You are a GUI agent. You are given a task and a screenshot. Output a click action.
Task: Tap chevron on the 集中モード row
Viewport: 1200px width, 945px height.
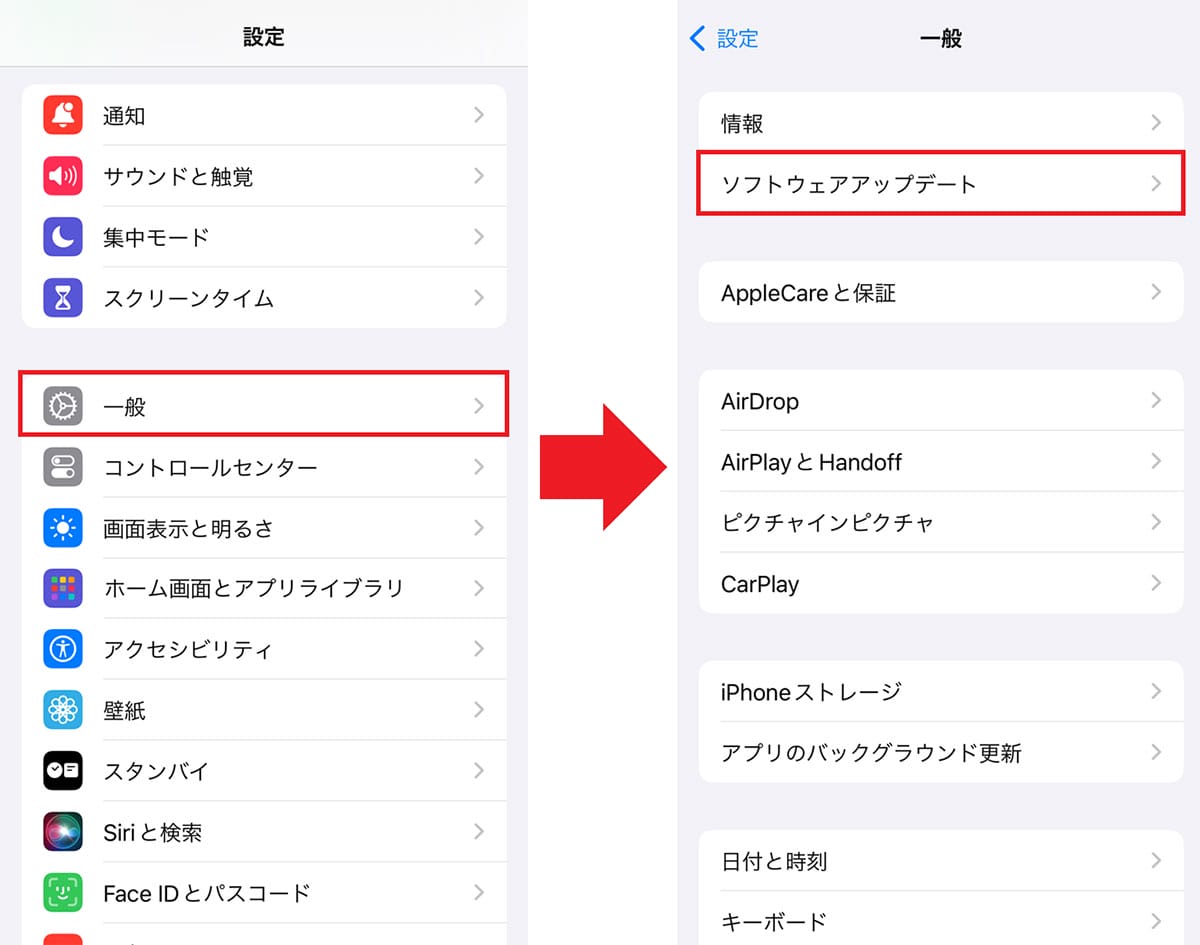(x=479, y=237)
